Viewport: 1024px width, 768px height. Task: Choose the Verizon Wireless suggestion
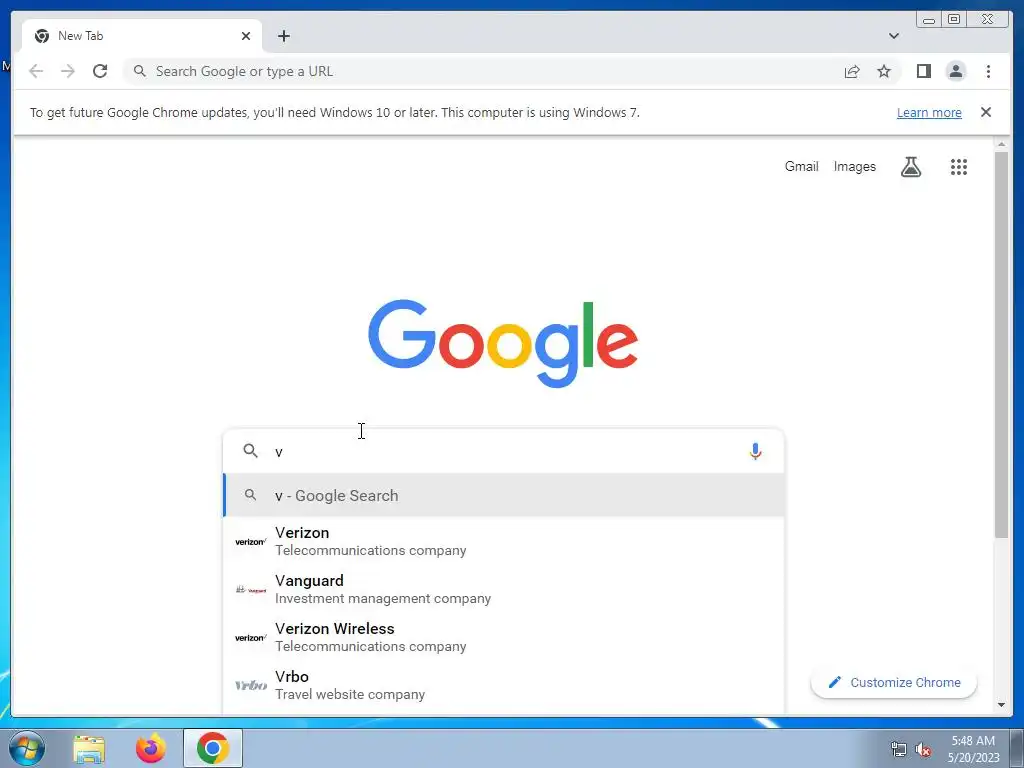(503, 637)
